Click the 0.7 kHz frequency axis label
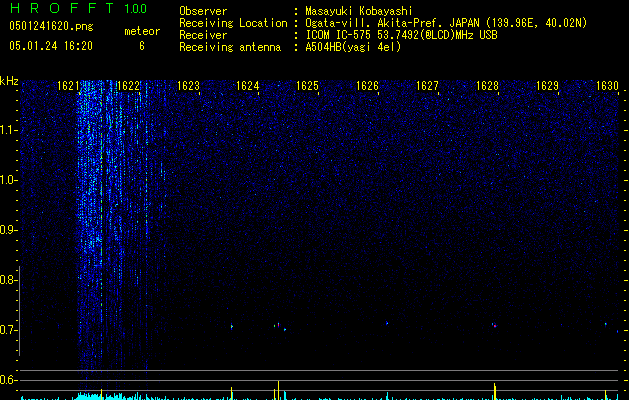The height and width of the screenshot is (400, 629). pos(9,330)
